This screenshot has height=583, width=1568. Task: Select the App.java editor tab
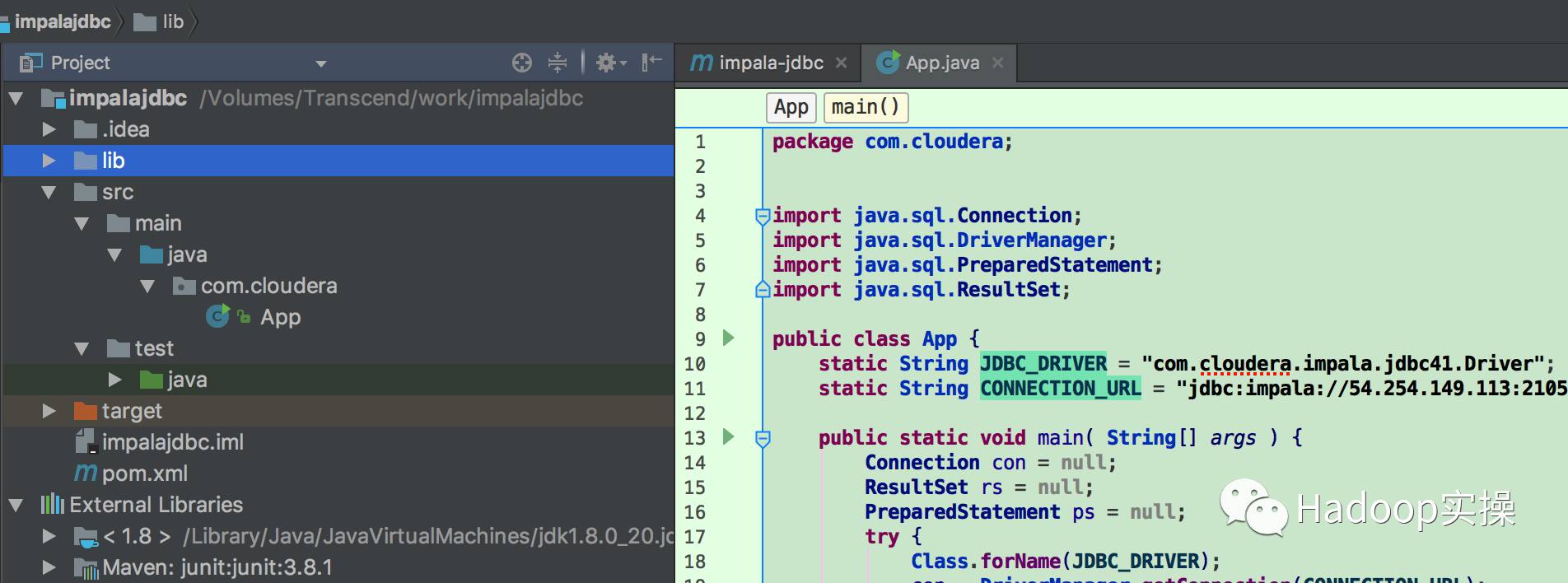point(941,63)
